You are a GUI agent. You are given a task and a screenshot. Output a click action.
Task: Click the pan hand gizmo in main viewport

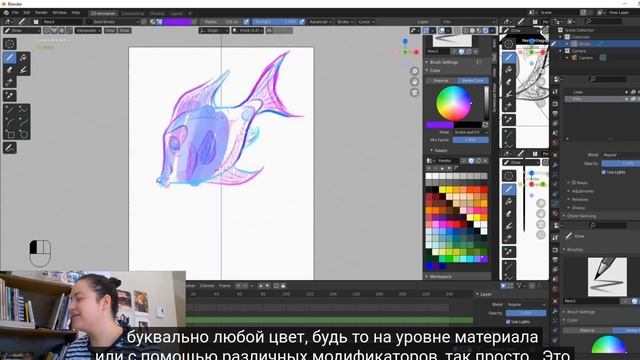click(x=414, y=82)
